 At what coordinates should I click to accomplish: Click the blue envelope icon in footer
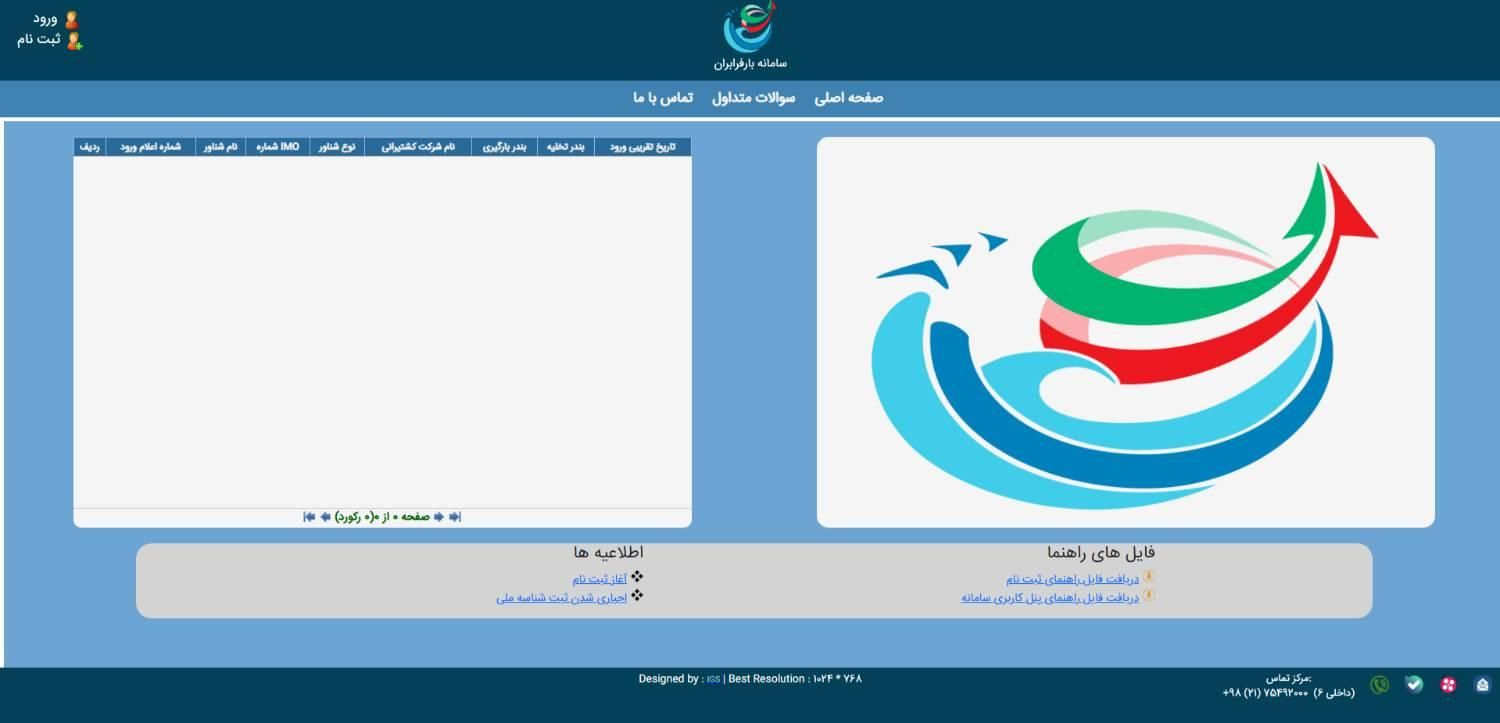tap(1482, 685)
